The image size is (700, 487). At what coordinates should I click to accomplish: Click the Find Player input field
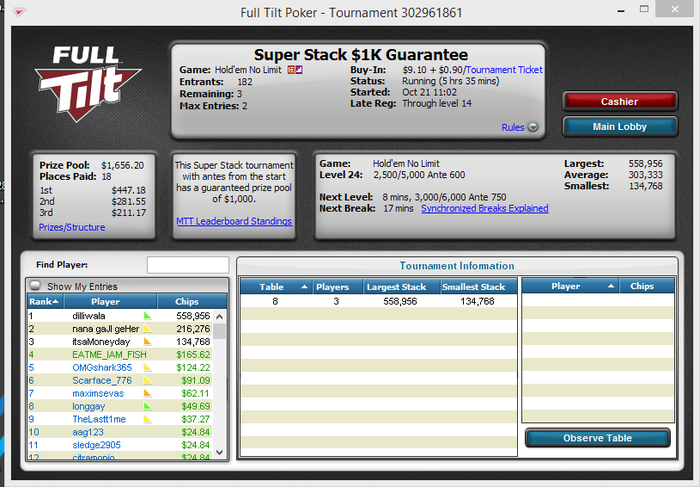point(188,265)
